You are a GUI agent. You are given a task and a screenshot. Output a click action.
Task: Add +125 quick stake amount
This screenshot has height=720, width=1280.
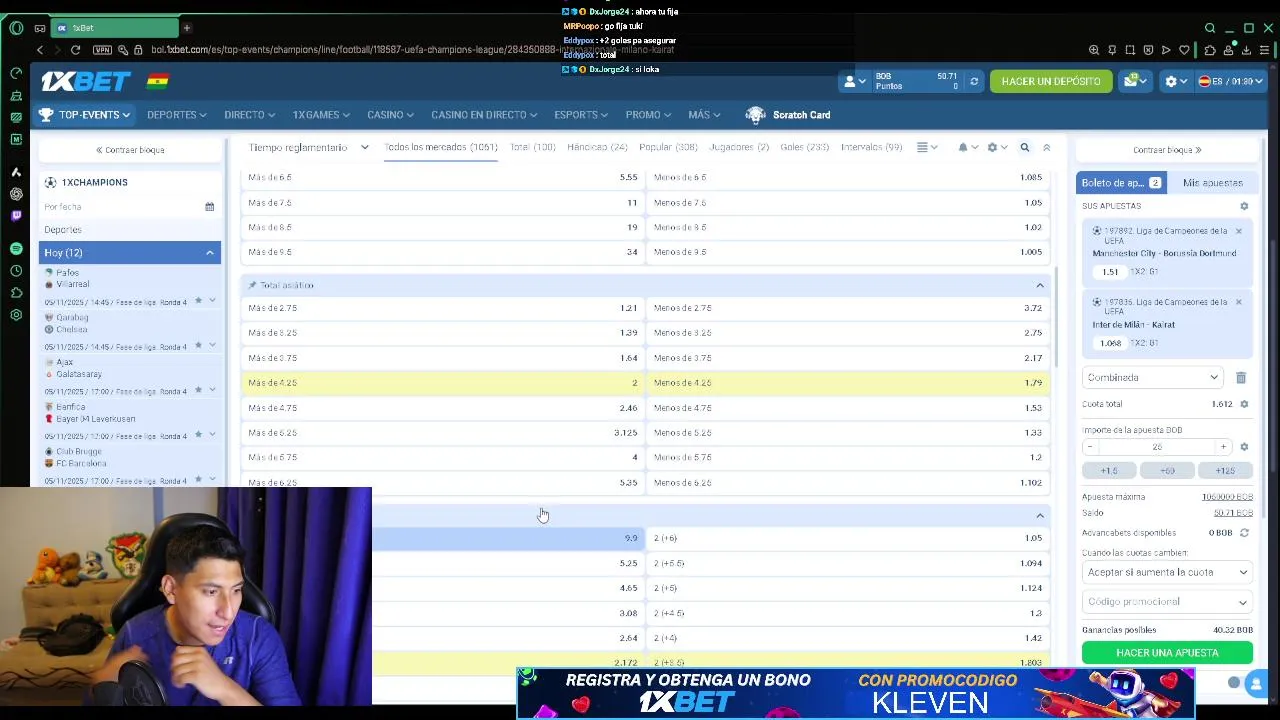click(1225, 471)
